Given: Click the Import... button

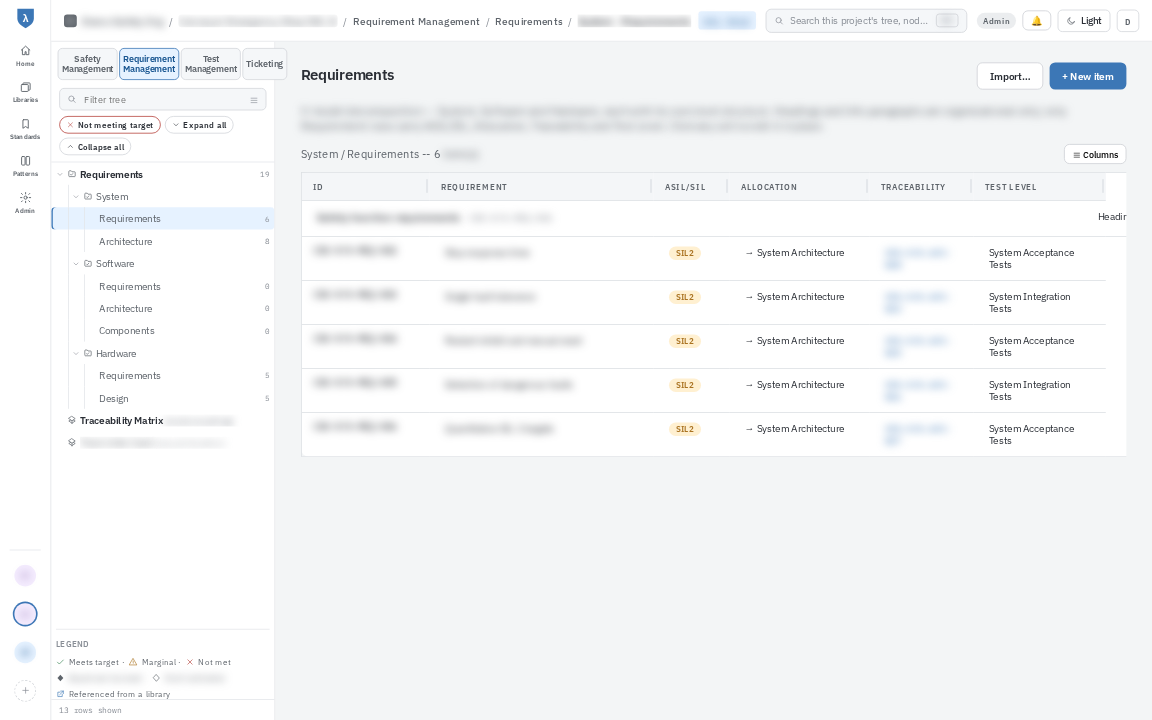Looking at the screenshot, I should tap(1009, 76).
